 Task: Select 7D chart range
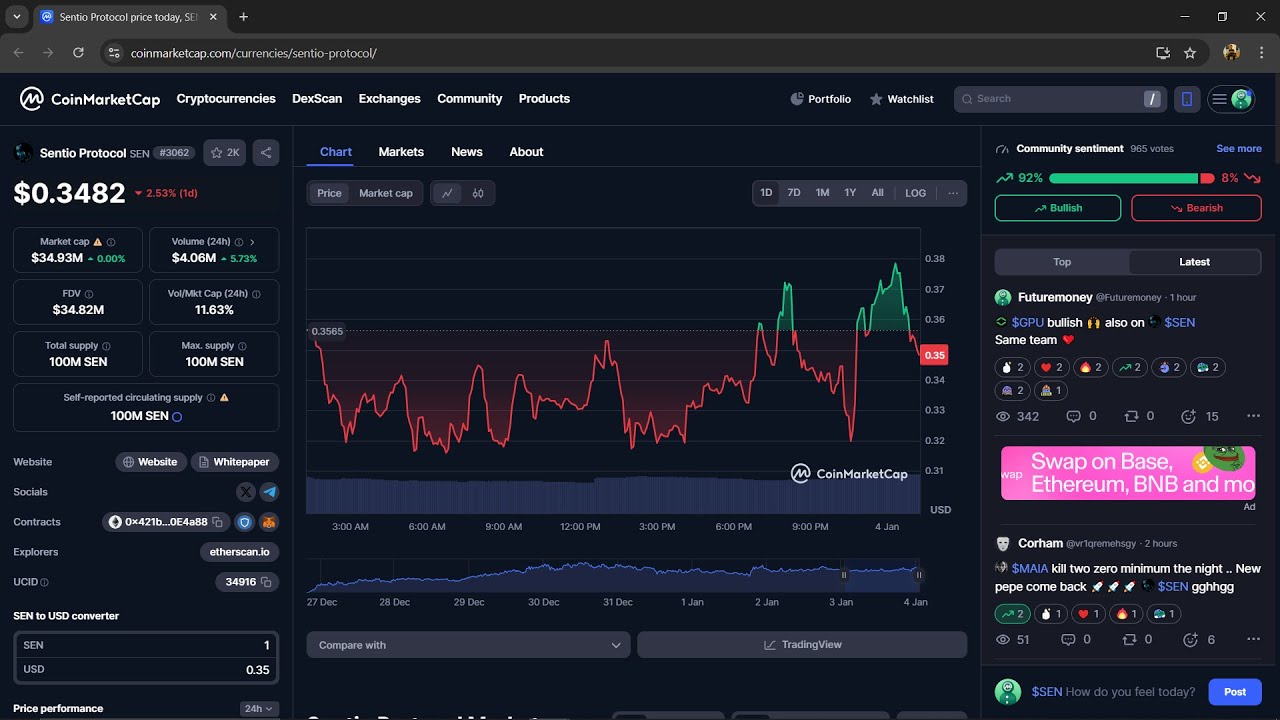click(794, 193)
